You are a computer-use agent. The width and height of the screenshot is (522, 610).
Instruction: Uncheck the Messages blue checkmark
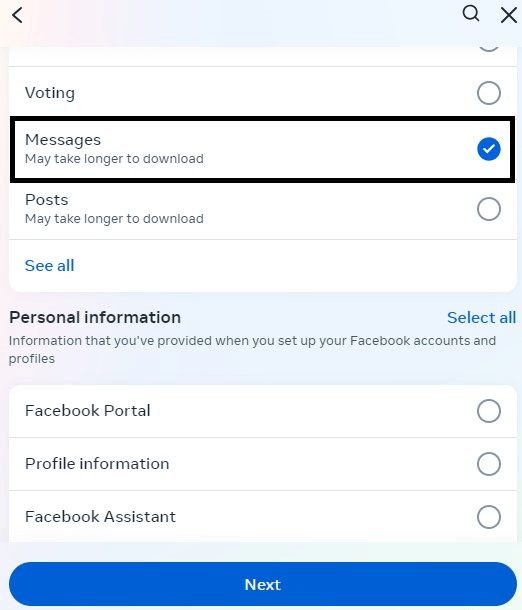click(x=489, y=149)
